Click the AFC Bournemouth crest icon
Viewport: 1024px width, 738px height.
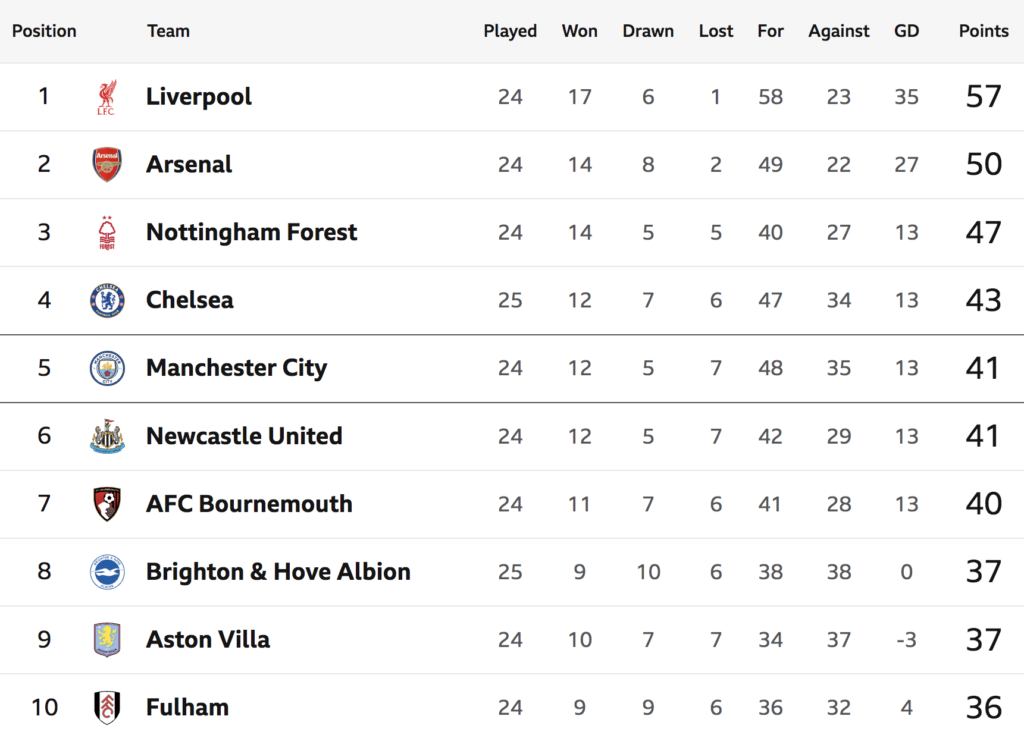click(x=107, y=504)
